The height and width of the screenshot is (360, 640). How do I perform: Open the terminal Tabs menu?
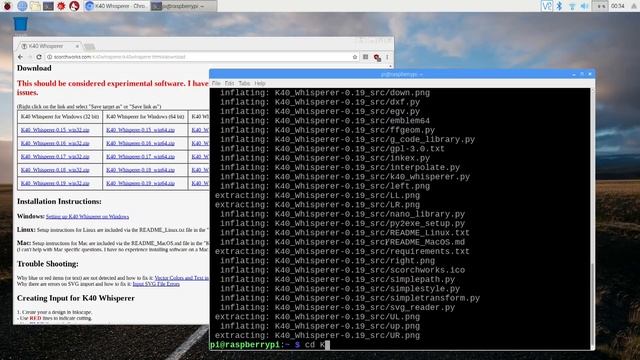(244, 83)
